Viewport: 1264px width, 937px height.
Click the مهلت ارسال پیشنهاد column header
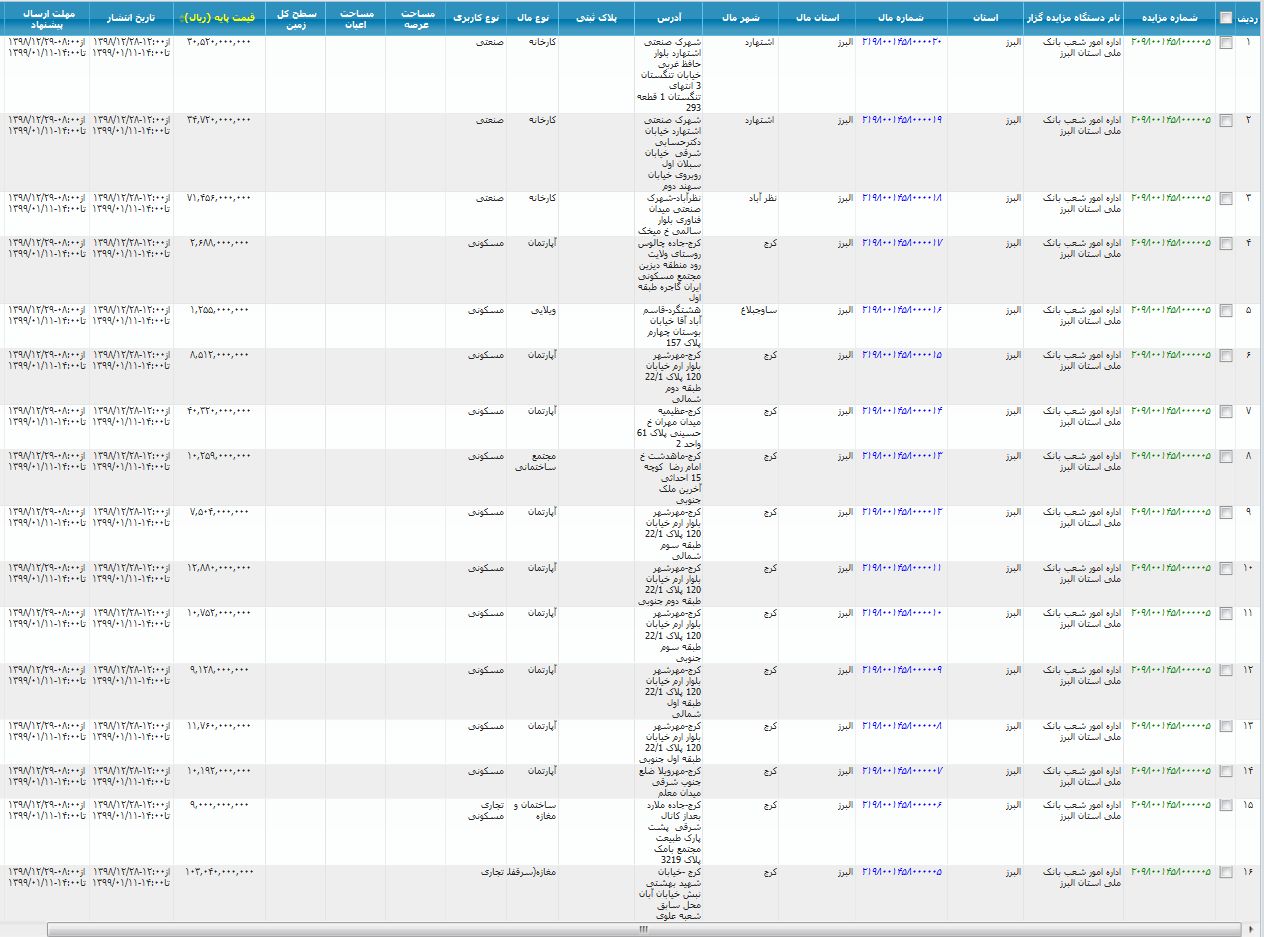[45, 18]
